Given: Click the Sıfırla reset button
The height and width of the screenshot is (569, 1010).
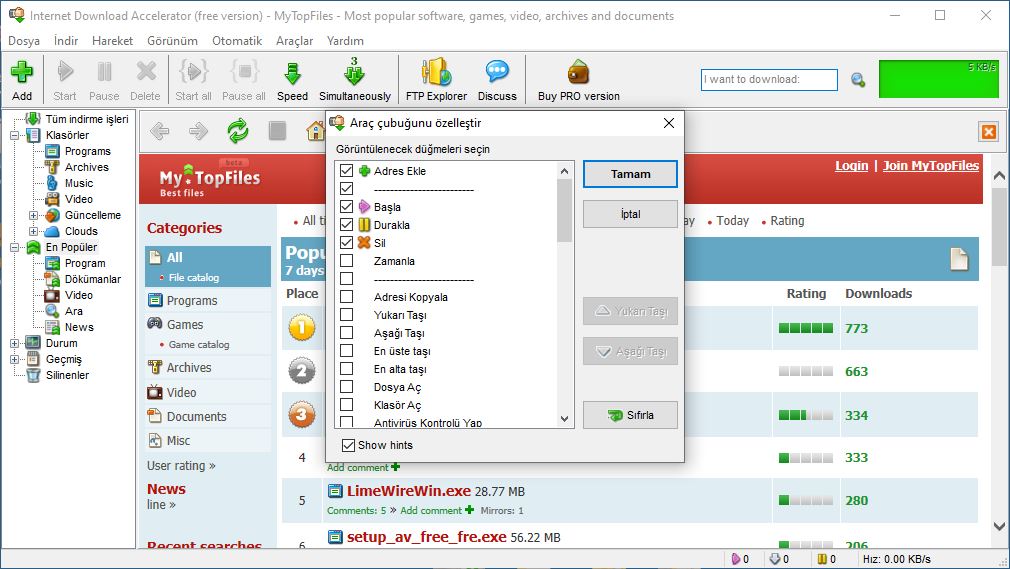Looking at the screenshot, I should [631, 415].
